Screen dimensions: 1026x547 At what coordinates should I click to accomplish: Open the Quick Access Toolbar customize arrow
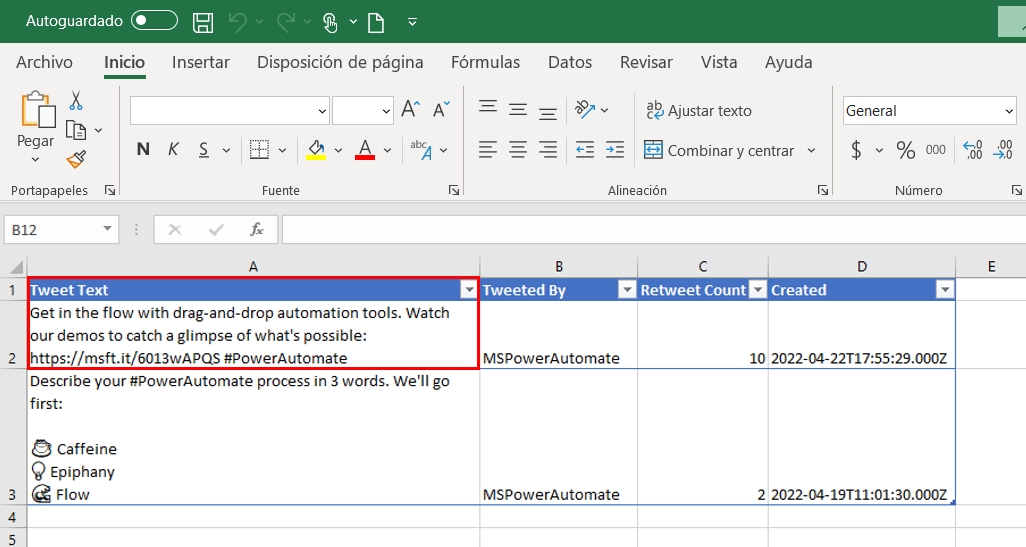(412, 22)
